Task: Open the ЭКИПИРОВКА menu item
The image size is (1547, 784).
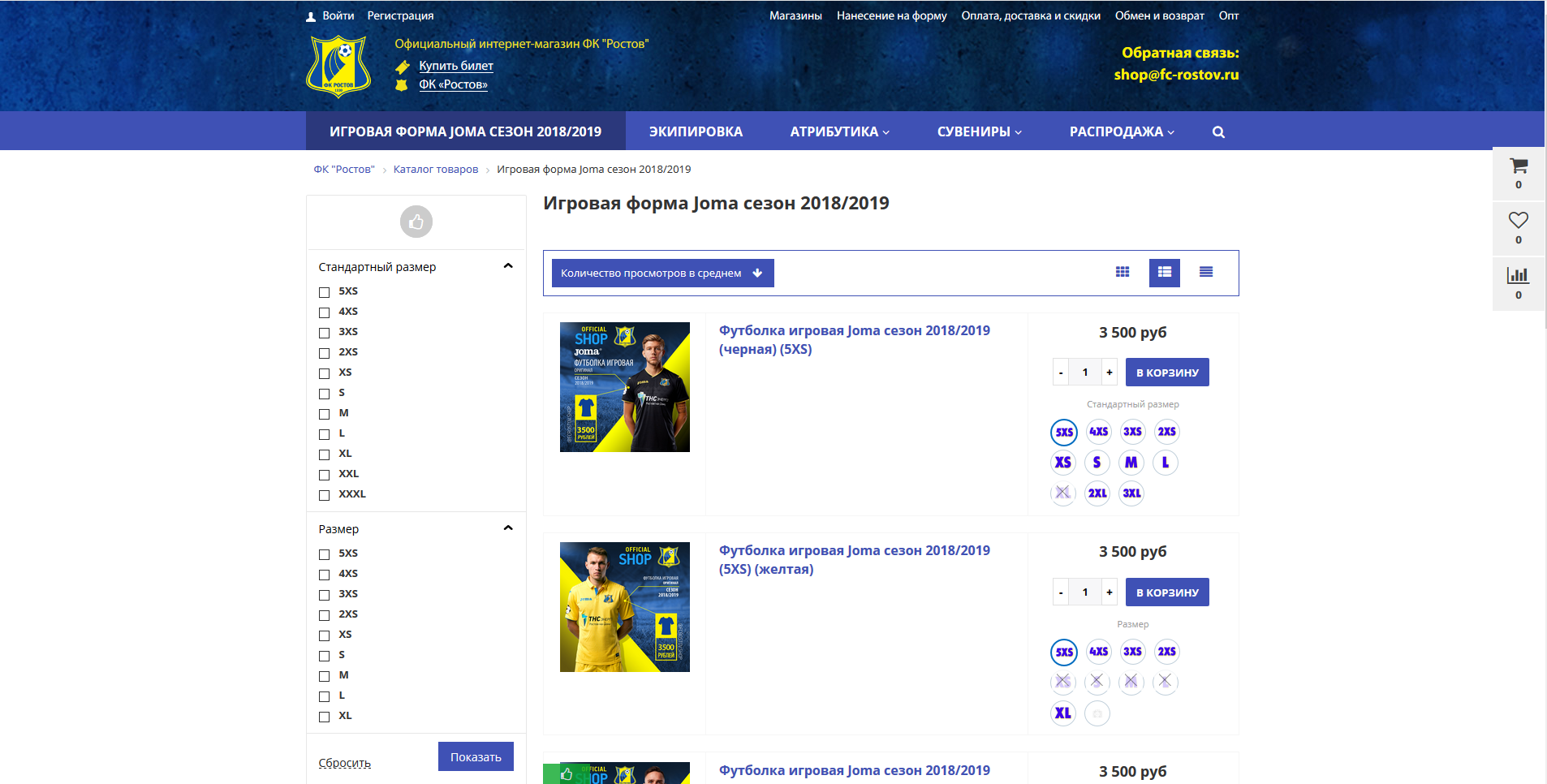Action: pyautogui.click(x=696, y=131)
